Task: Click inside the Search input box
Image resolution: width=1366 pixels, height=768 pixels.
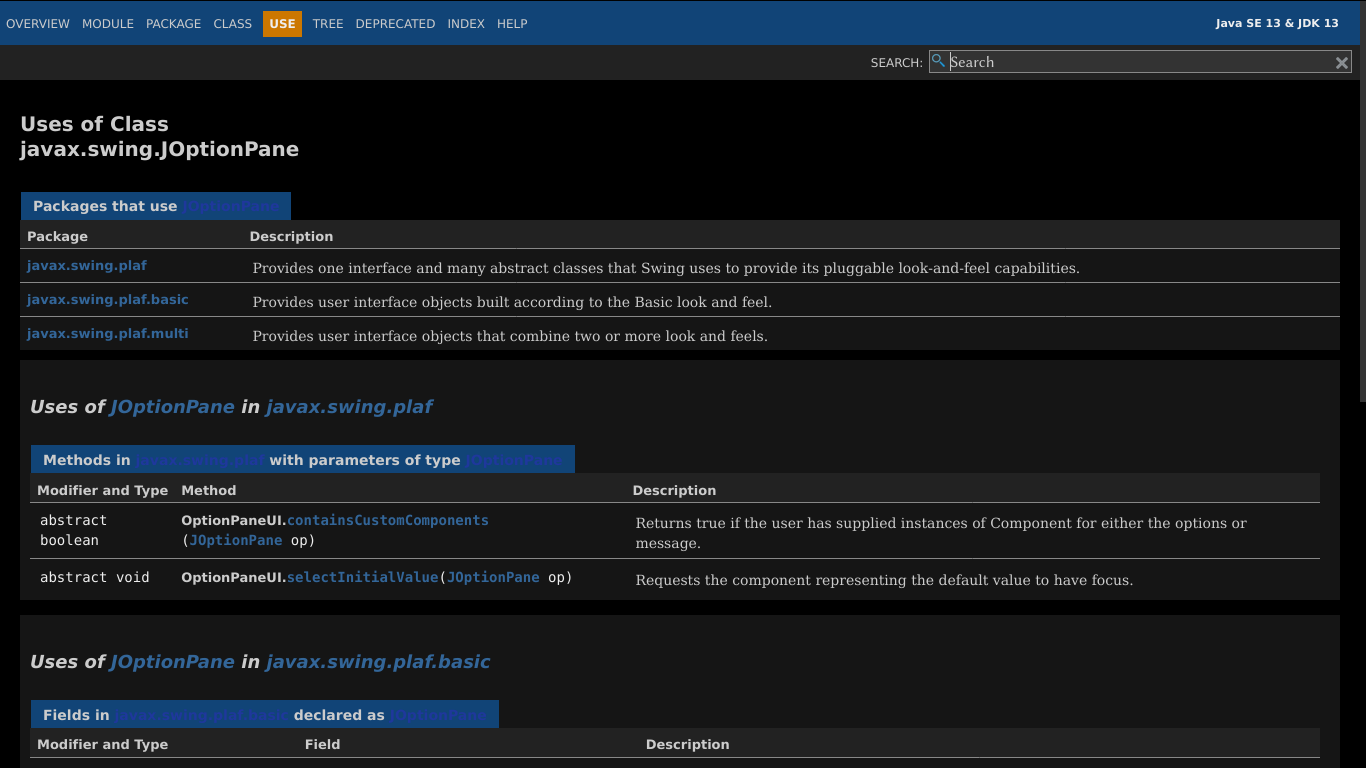Action: [1140, 62]
